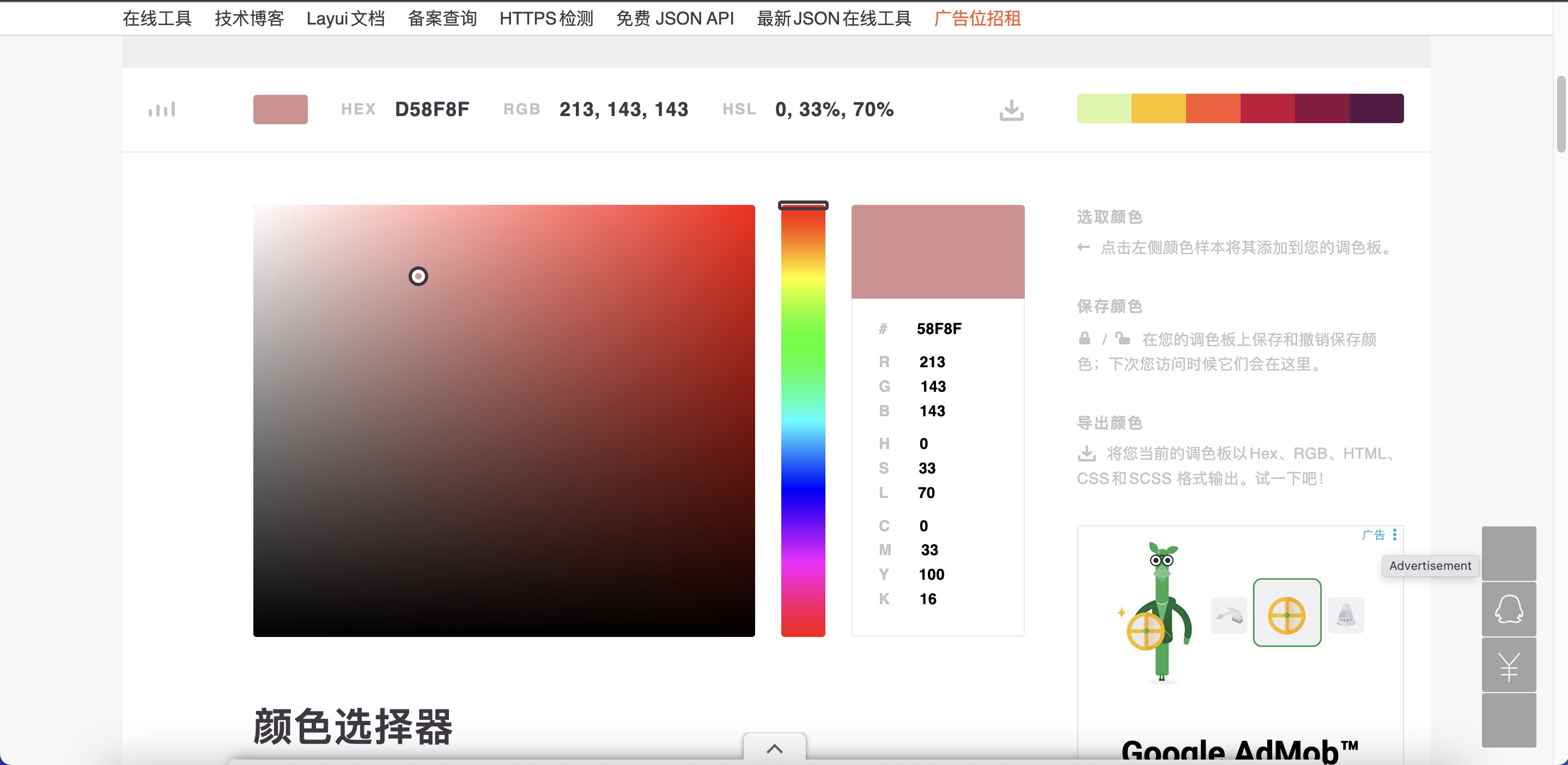Image resolution: width=1568 pixels, height=765 pixels.
Task: Click the unlock icon under 保存颜色
Action: [x=1122, y=338]
